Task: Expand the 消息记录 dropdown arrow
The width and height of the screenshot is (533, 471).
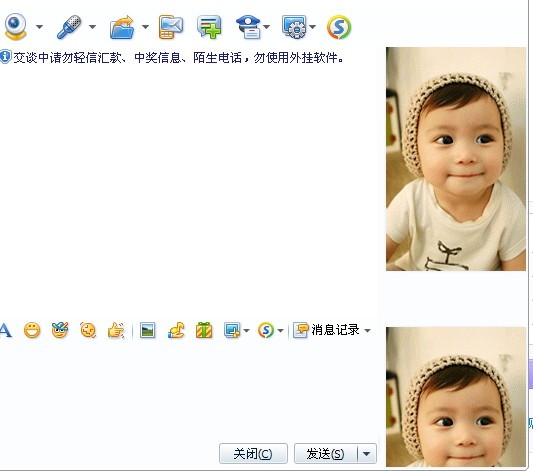Action: [x=367, y=330]
